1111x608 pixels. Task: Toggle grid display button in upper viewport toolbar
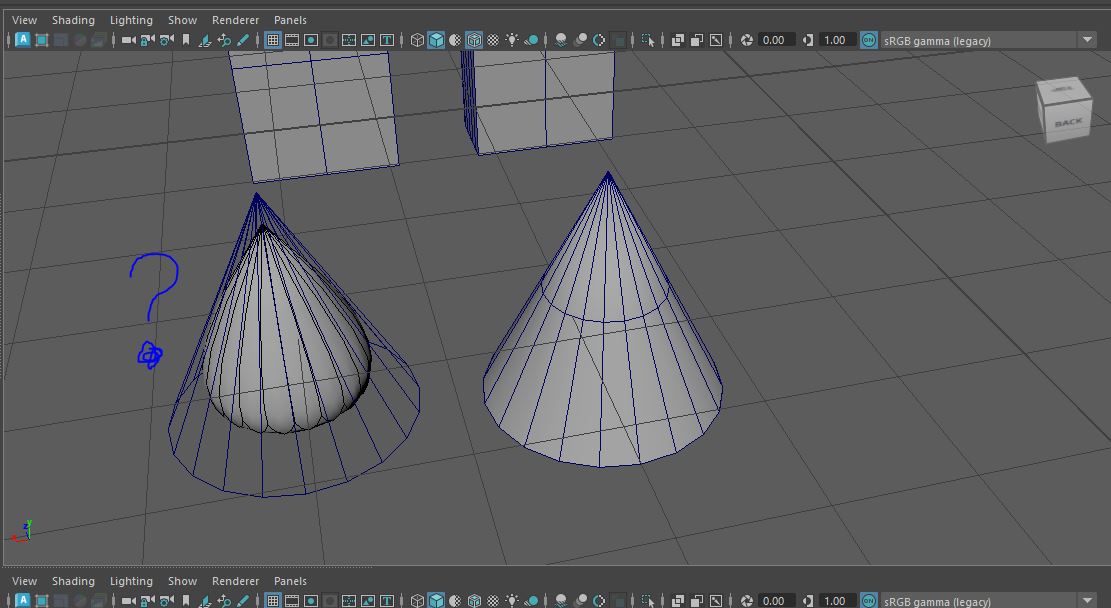pos(272,40)
